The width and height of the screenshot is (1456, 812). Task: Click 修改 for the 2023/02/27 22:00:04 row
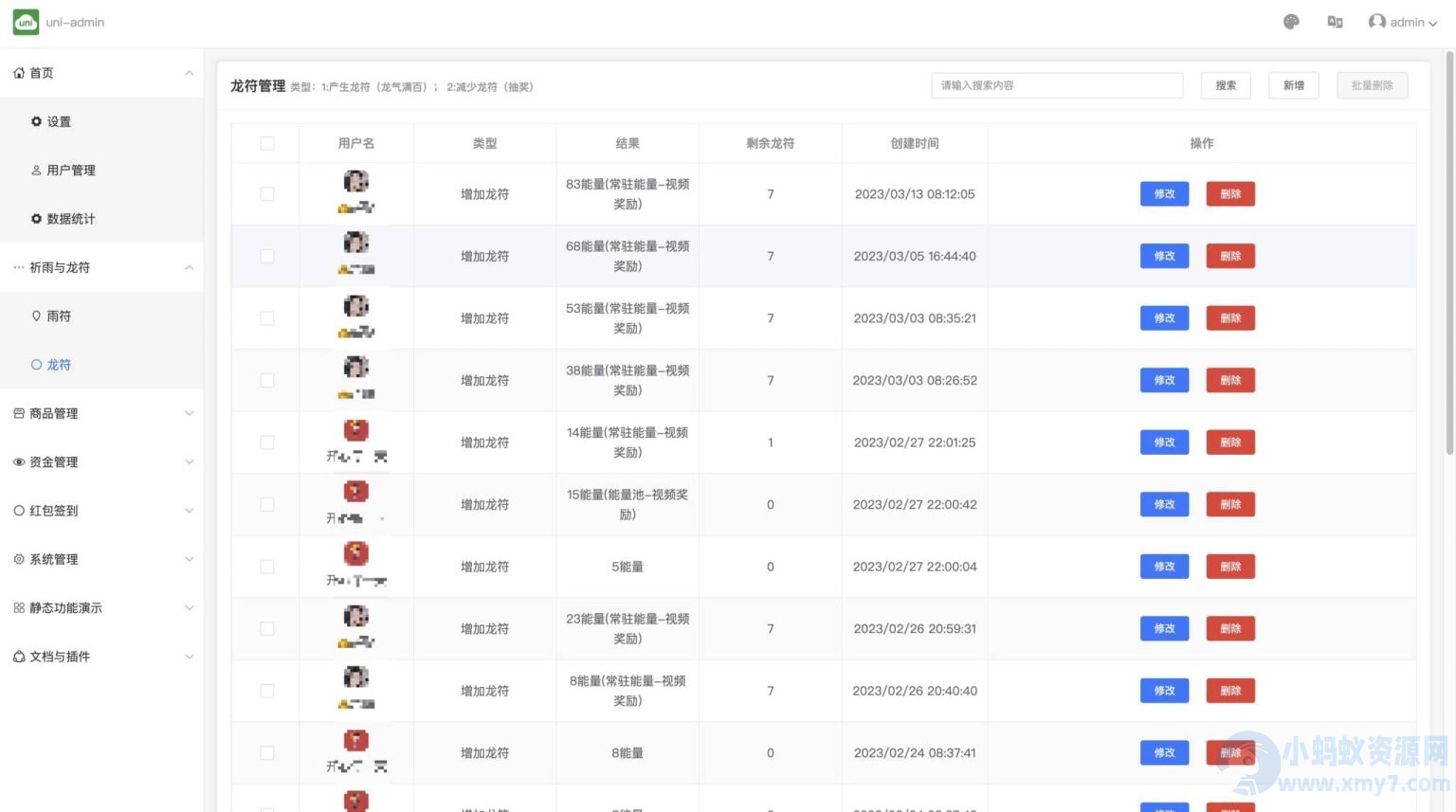click(x=1164, y=567)
